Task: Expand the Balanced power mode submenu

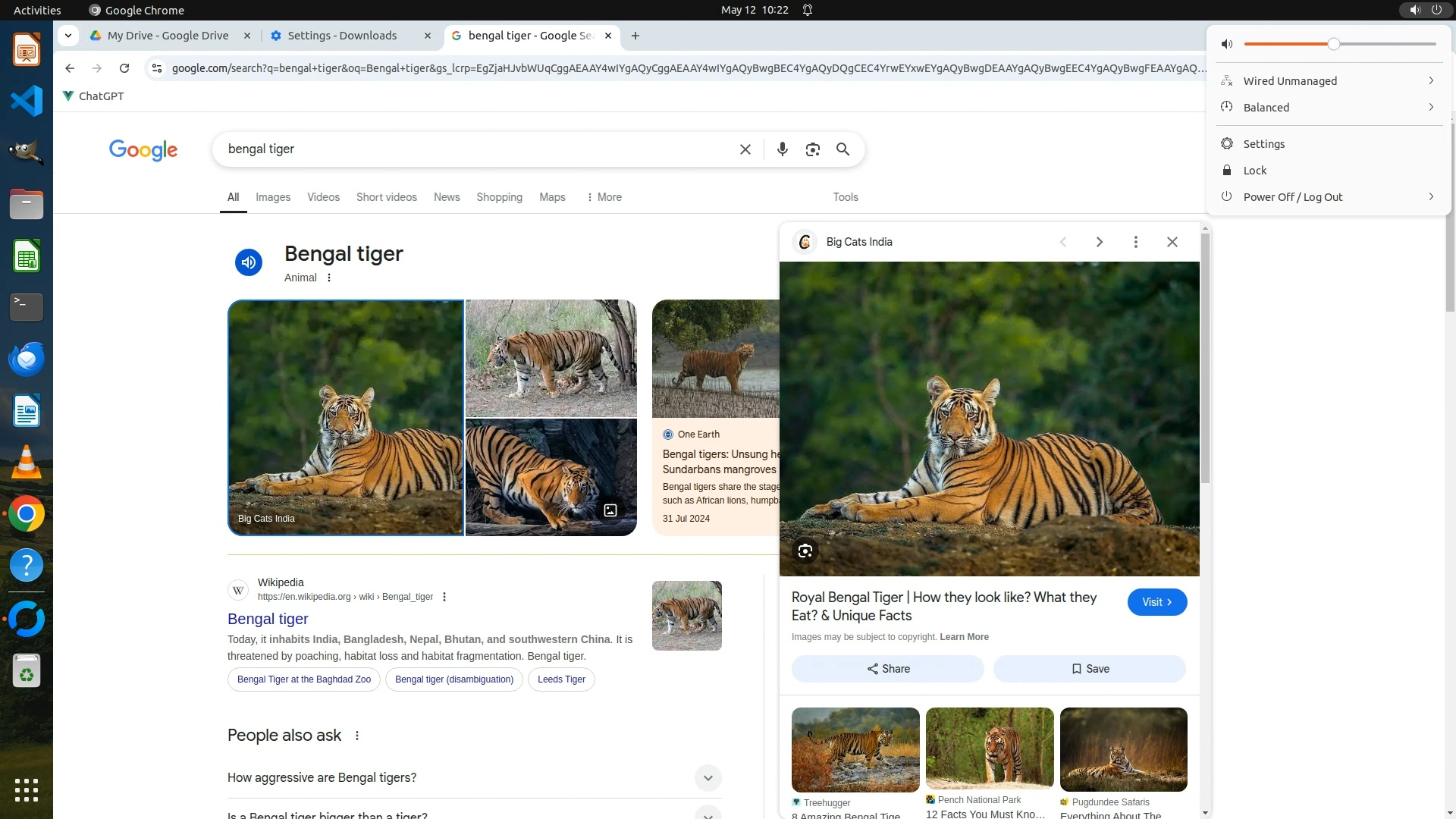Action: coord(1430,108)
